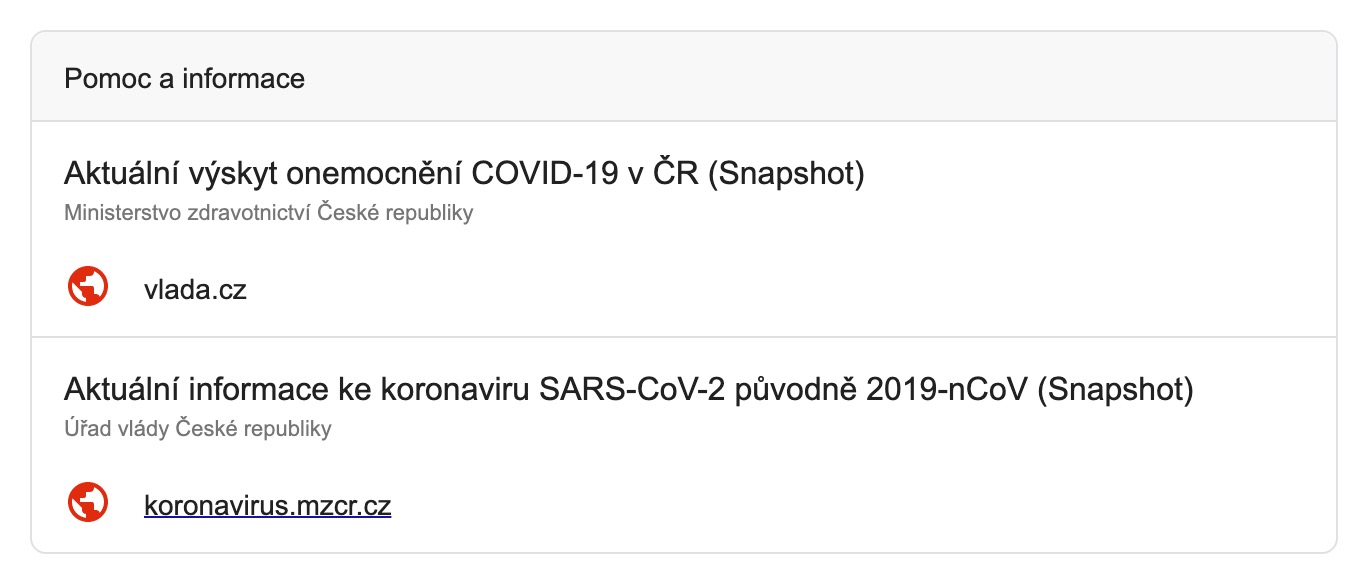Open the koronavirus.mzcr.cz link

tap(267, 506)
